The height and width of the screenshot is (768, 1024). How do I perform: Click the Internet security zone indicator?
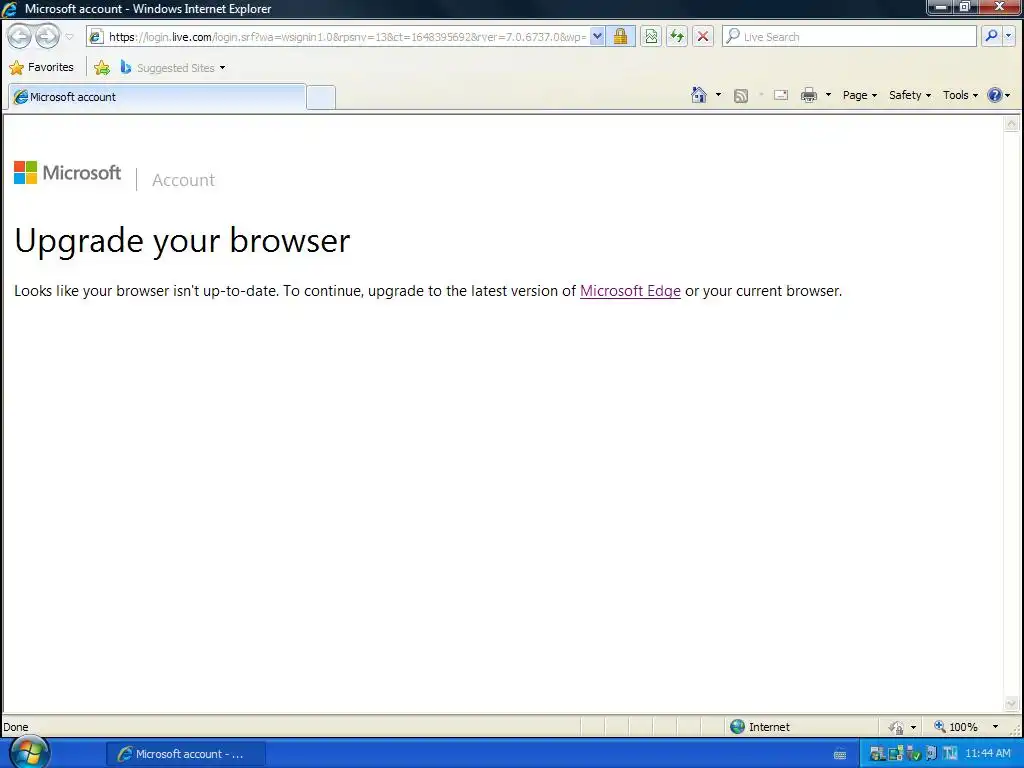coord(760,727)
